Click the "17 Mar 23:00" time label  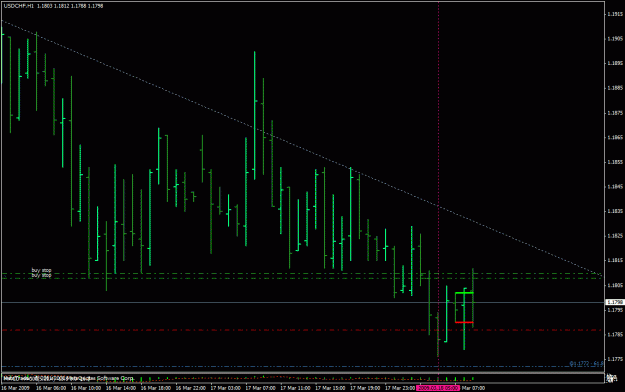coord(400,388)
